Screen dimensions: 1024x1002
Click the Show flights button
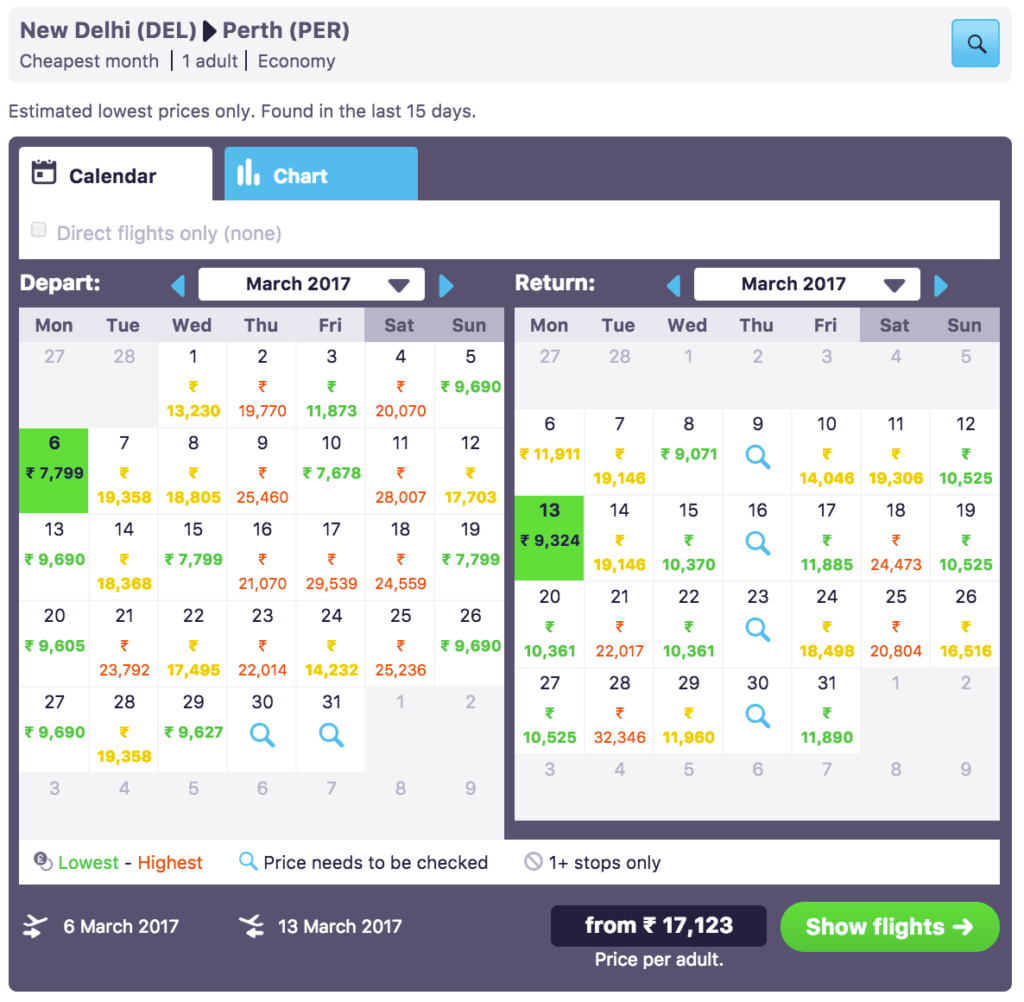click(x=888, y=926)
